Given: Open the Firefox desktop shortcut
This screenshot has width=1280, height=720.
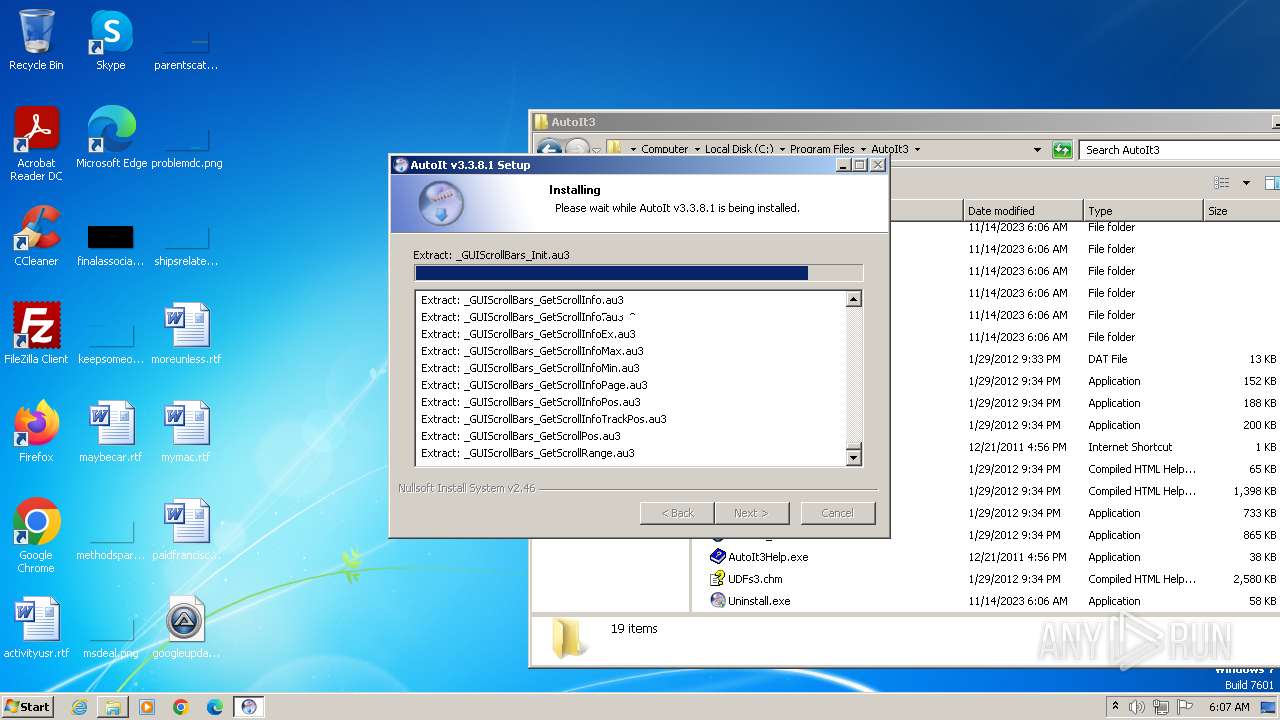Looking at the screenshot, I should click(x=36, y=432).
